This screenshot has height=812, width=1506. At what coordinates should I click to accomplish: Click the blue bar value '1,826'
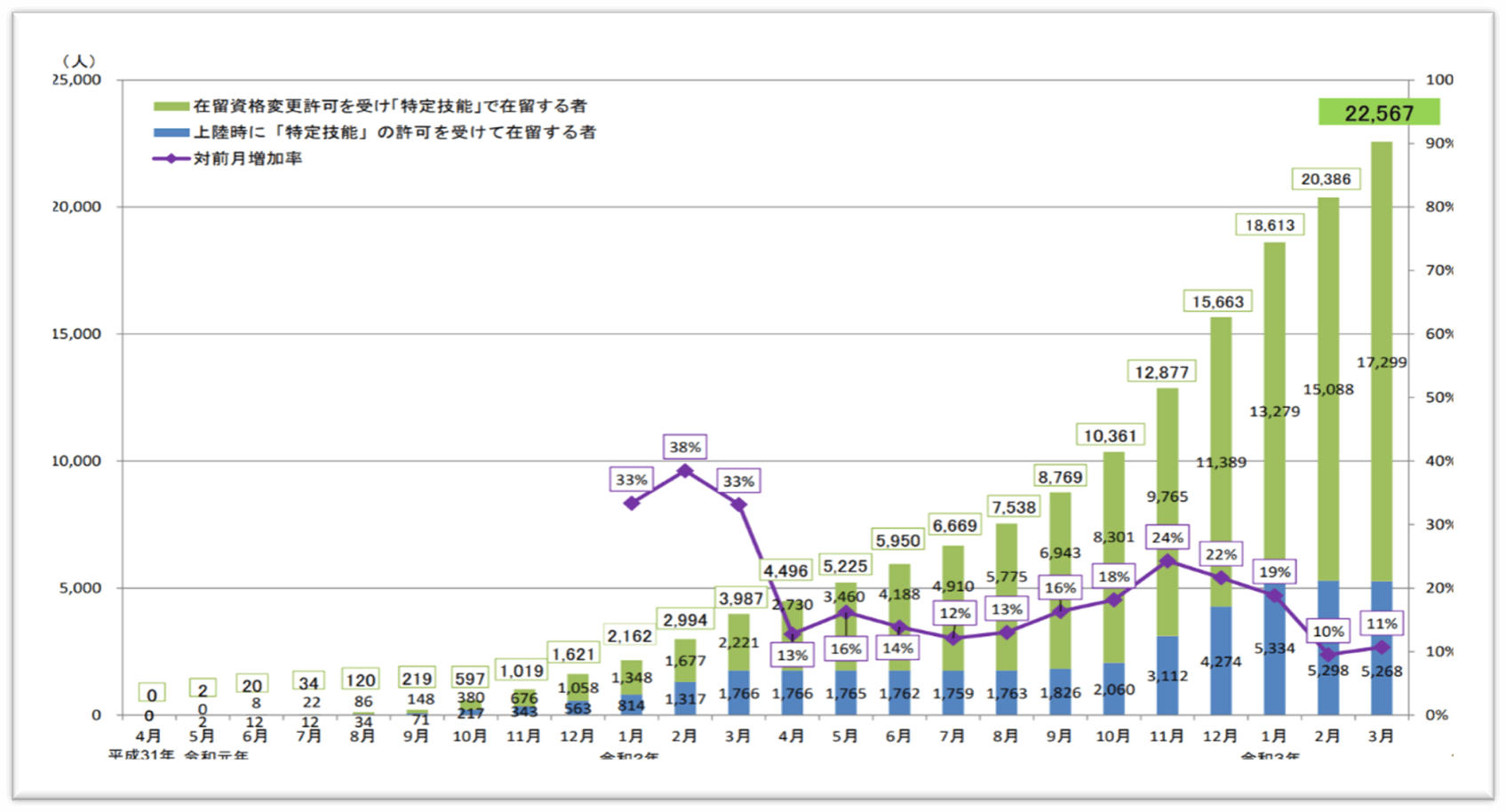click(1060, 693)
